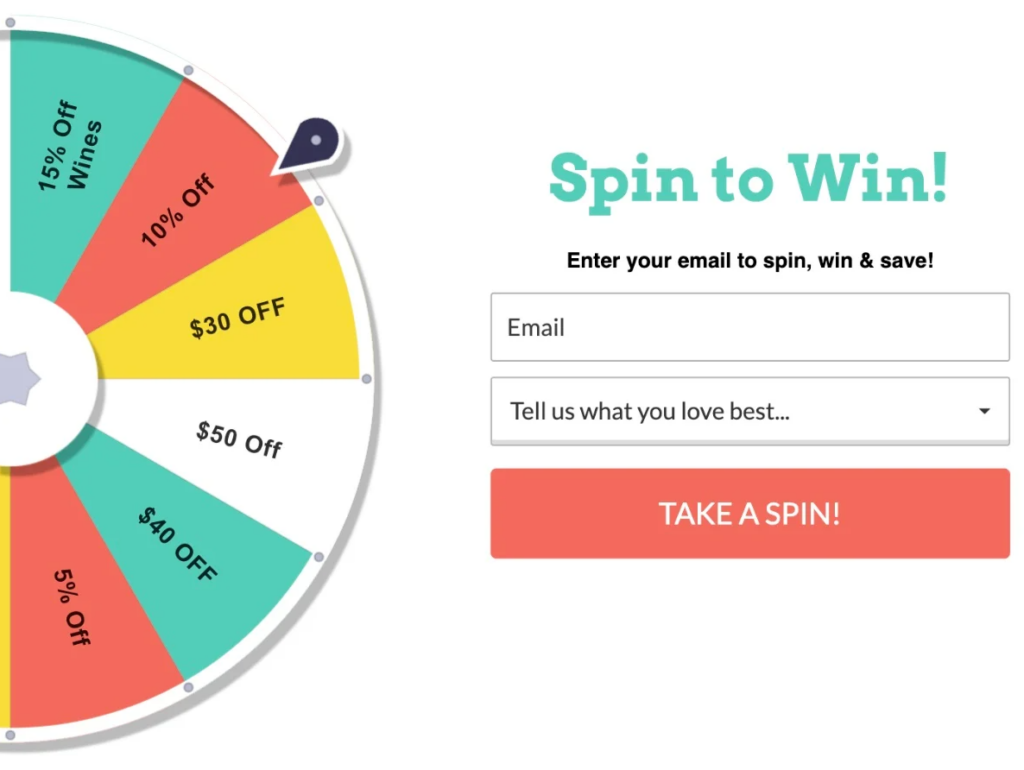This screenshot has width=1024, height=770.
Task: Click the dropdown arrow caret
Action: (x=984, y=411)
